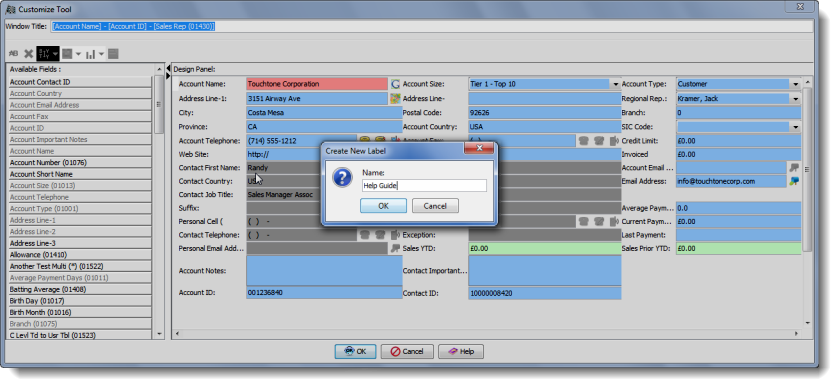Viewport: 839px width, 388px height.
Task: Open the Account Type dropdown
Action: 796,85
